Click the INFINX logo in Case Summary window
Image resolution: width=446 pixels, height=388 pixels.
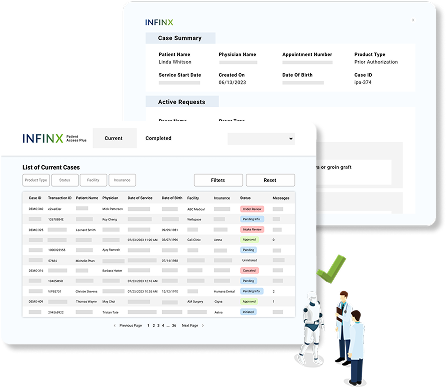(159, 22)
